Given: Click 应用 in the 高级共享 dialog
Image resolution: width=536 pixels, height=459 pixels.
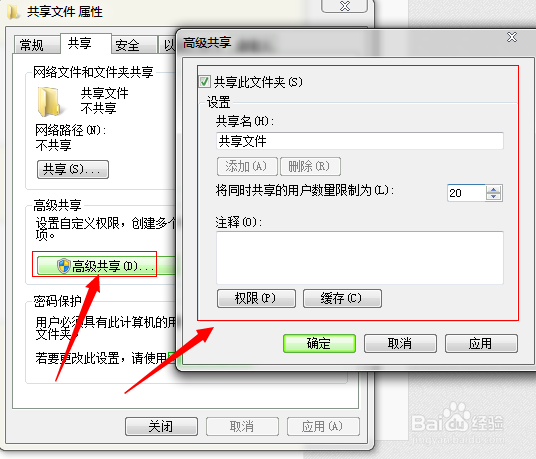Looking at the screenshot, I should [481, 343].
